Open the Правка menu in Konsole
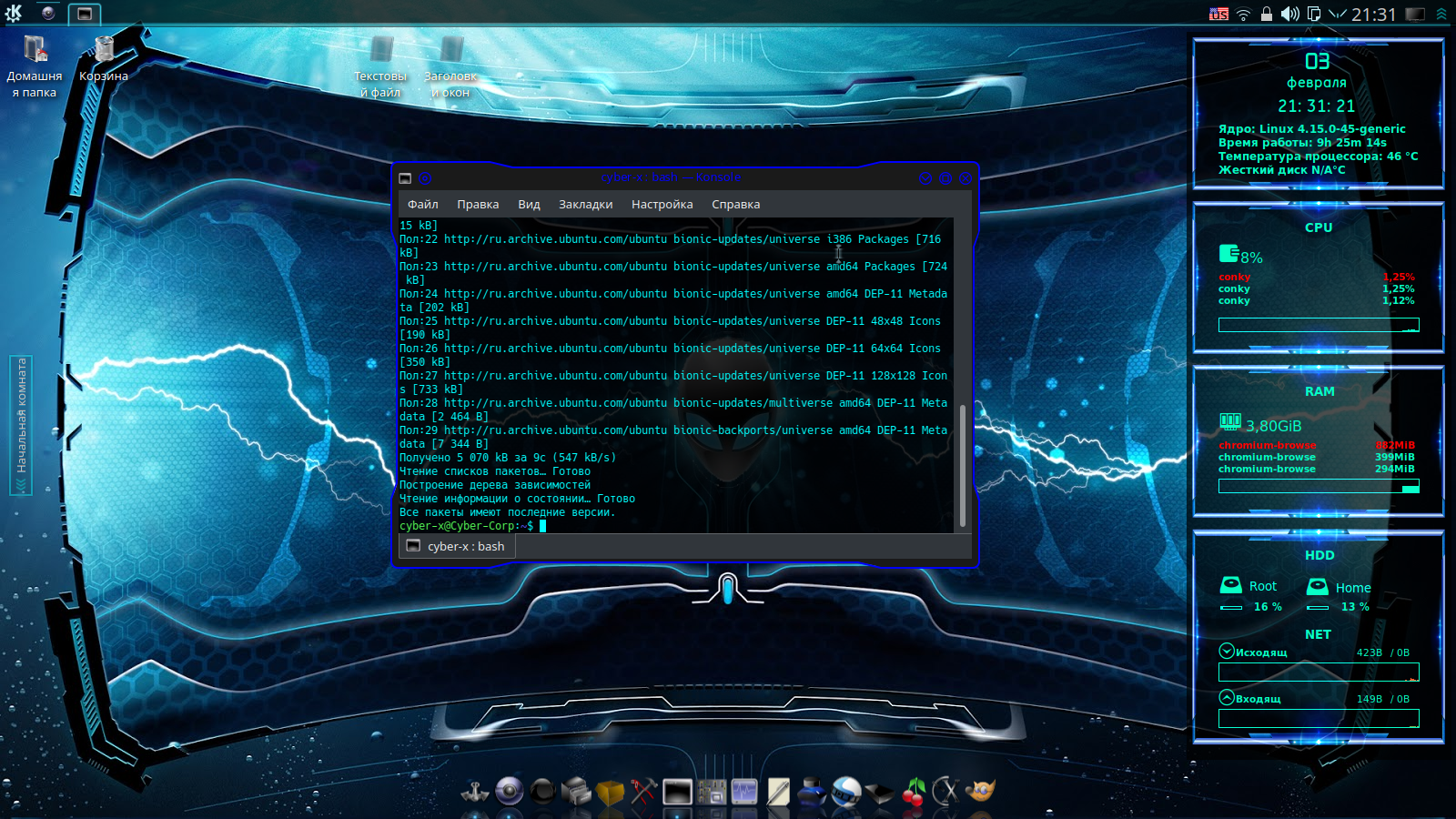1456x819 pixels. pos(478,205)
